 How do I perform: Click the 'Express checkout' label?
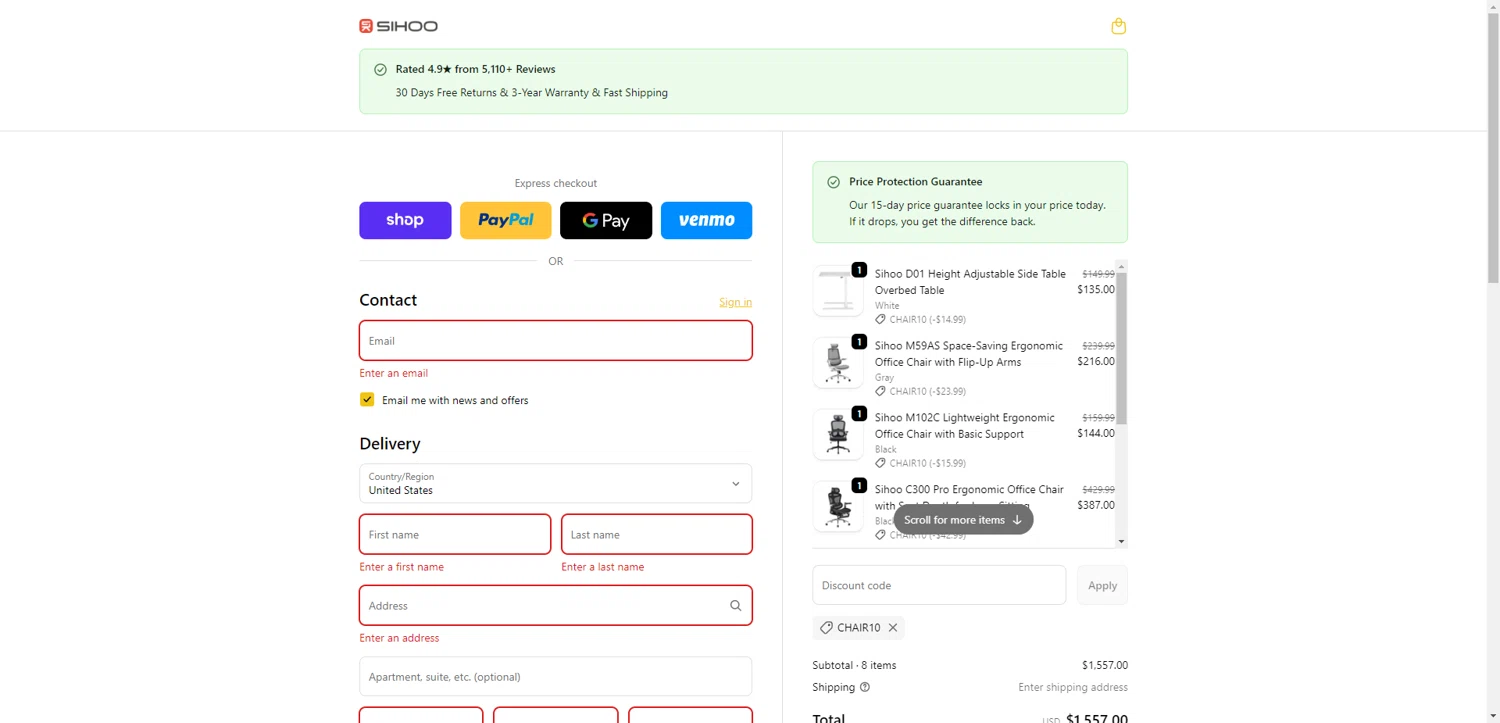click(x=555, y=183)
